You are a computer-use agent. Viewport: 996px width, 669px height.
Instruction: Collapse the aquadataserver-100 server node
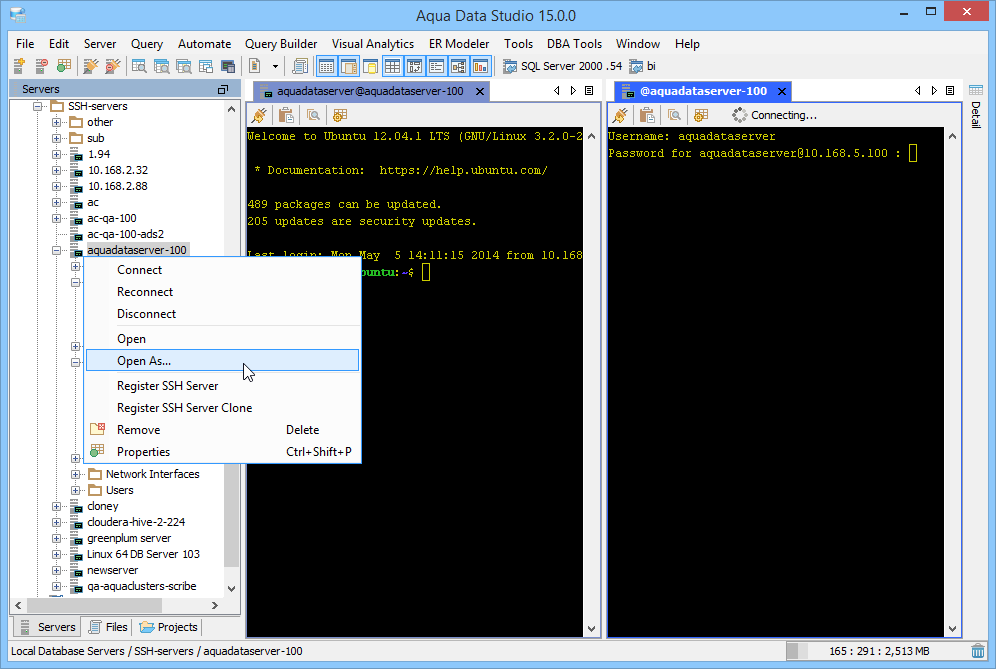[x=57, y=250]
